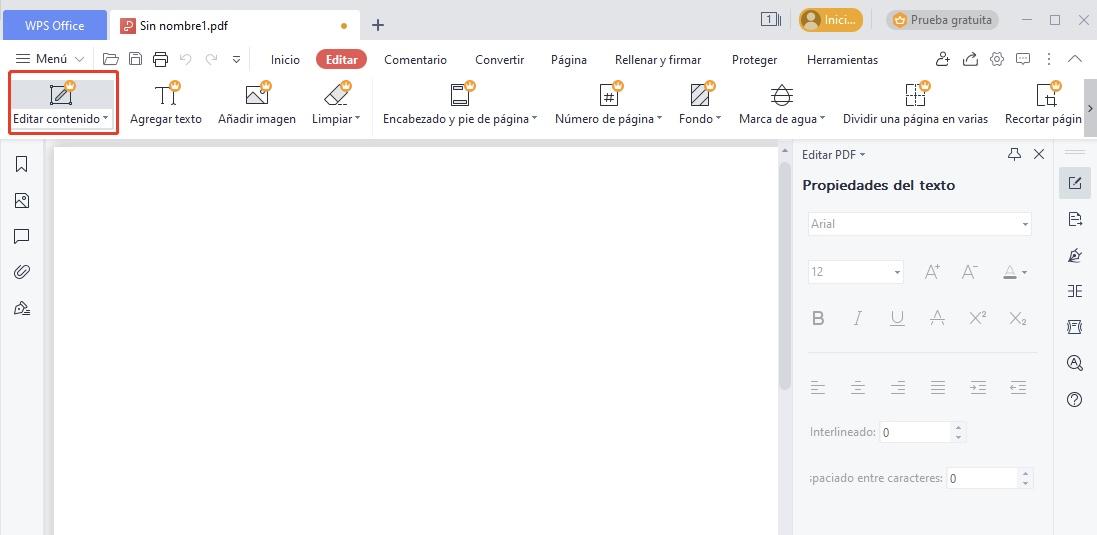Screen dimensions: 1097x535
Task: Open the font color dropdown arrow
Action: pos(1025,272)
